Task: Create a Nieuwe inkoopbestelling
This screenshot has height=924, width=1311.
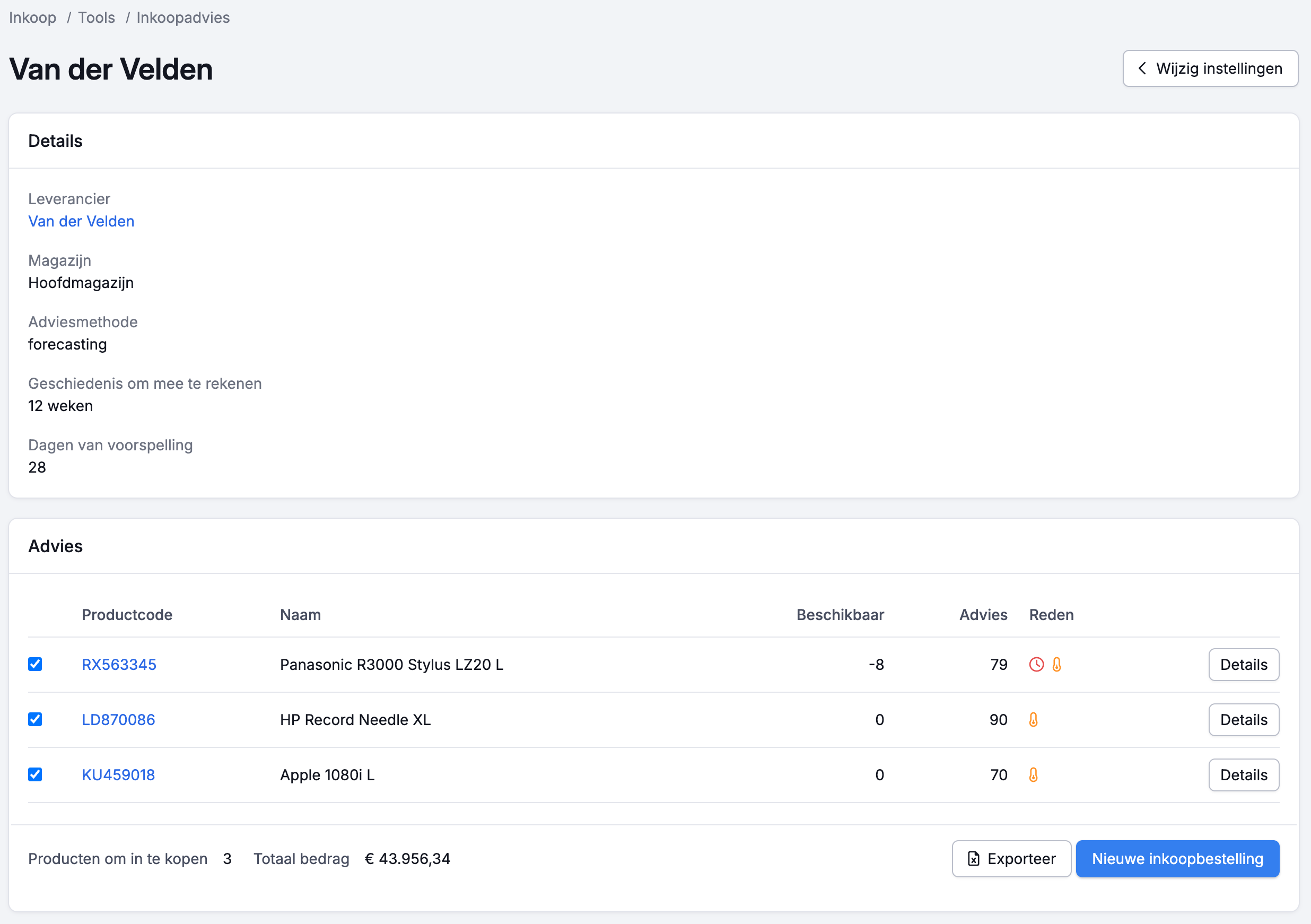Action: click(1177, 859)
